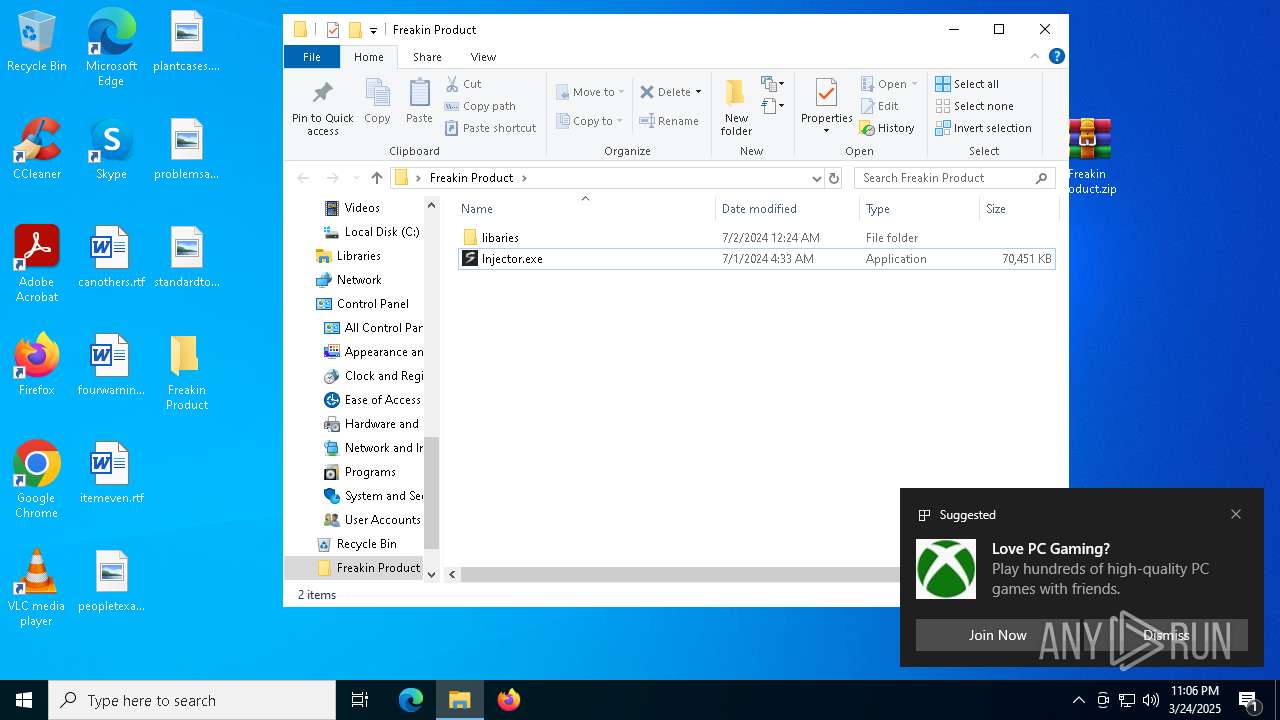Create a New folder from ribbon

point(736,107)
